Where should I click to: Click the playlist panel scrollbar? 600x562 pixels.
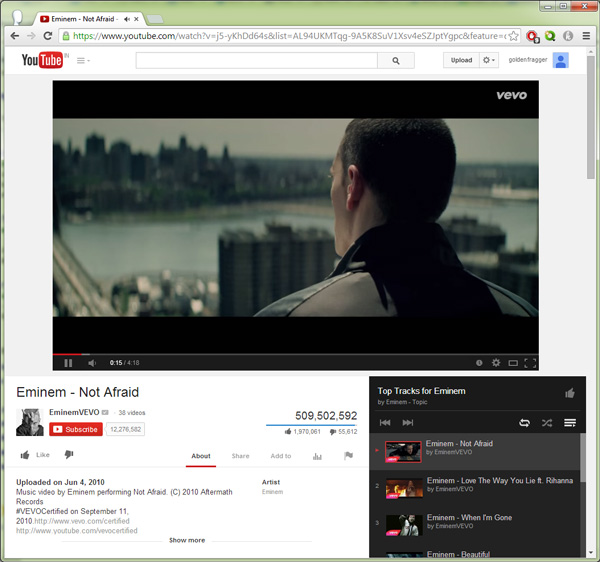583,458
